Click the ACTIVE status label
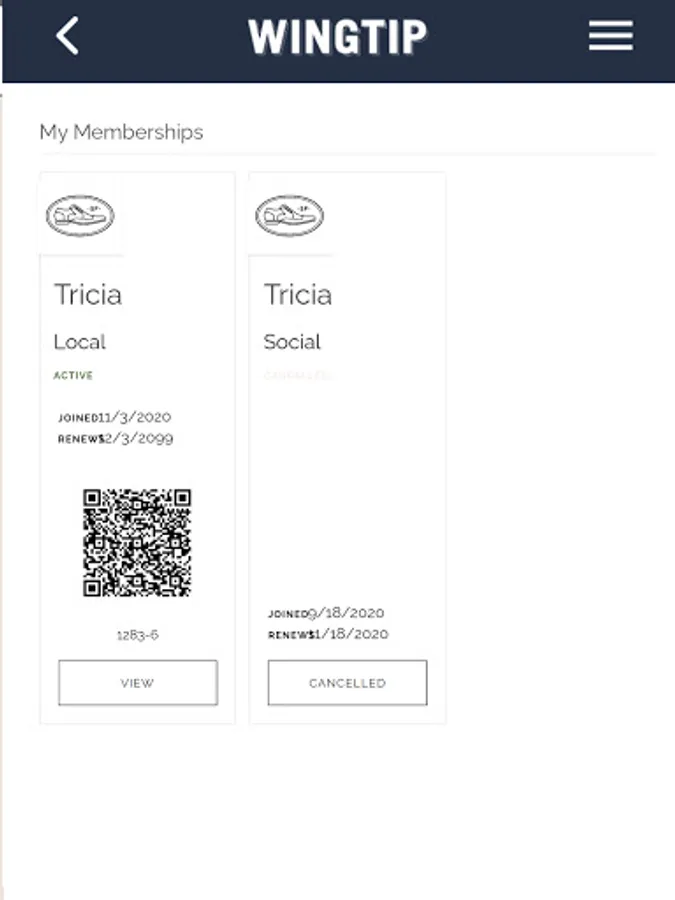 pos(73,376)
